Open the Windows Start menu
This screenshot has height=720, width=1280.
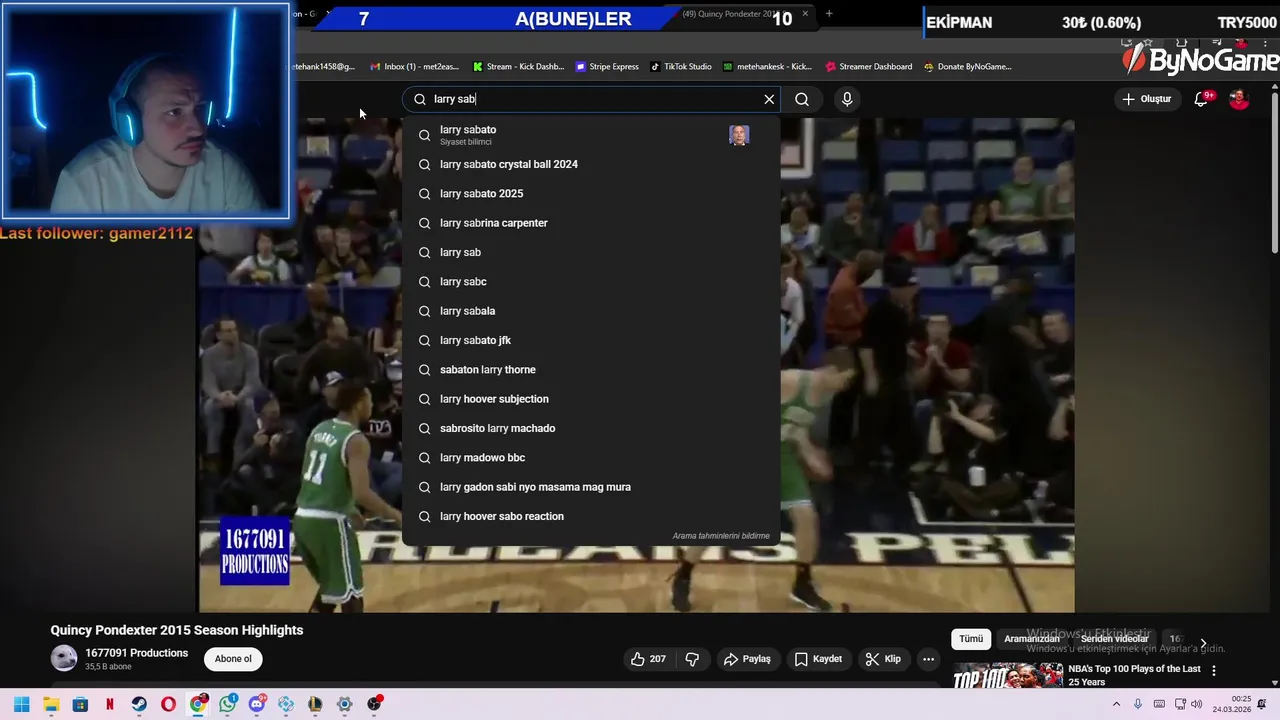tap(22, 704)
